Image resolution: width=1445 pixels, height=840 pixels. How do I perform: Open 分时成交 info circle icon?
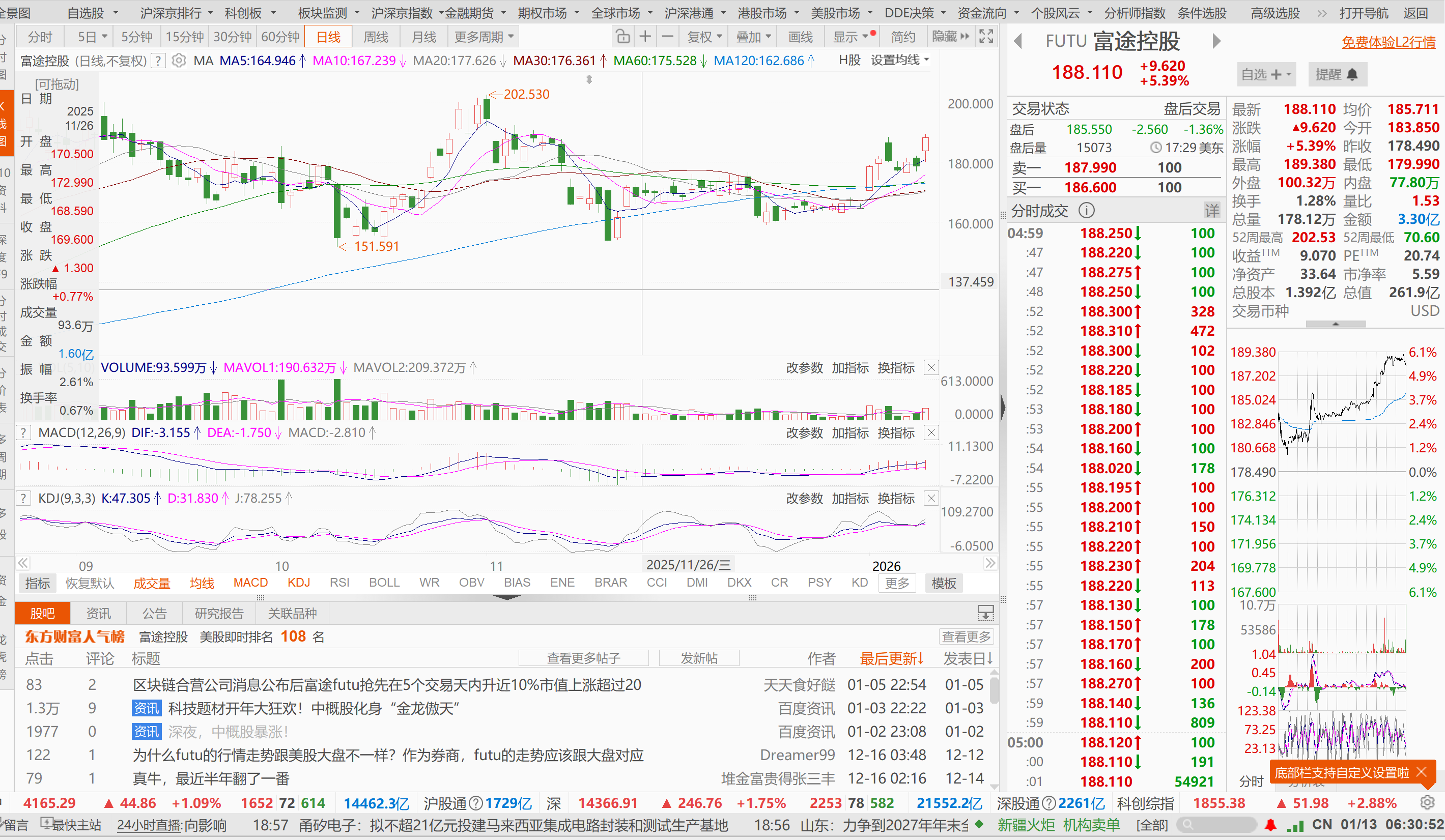(x=1086, y=211)
